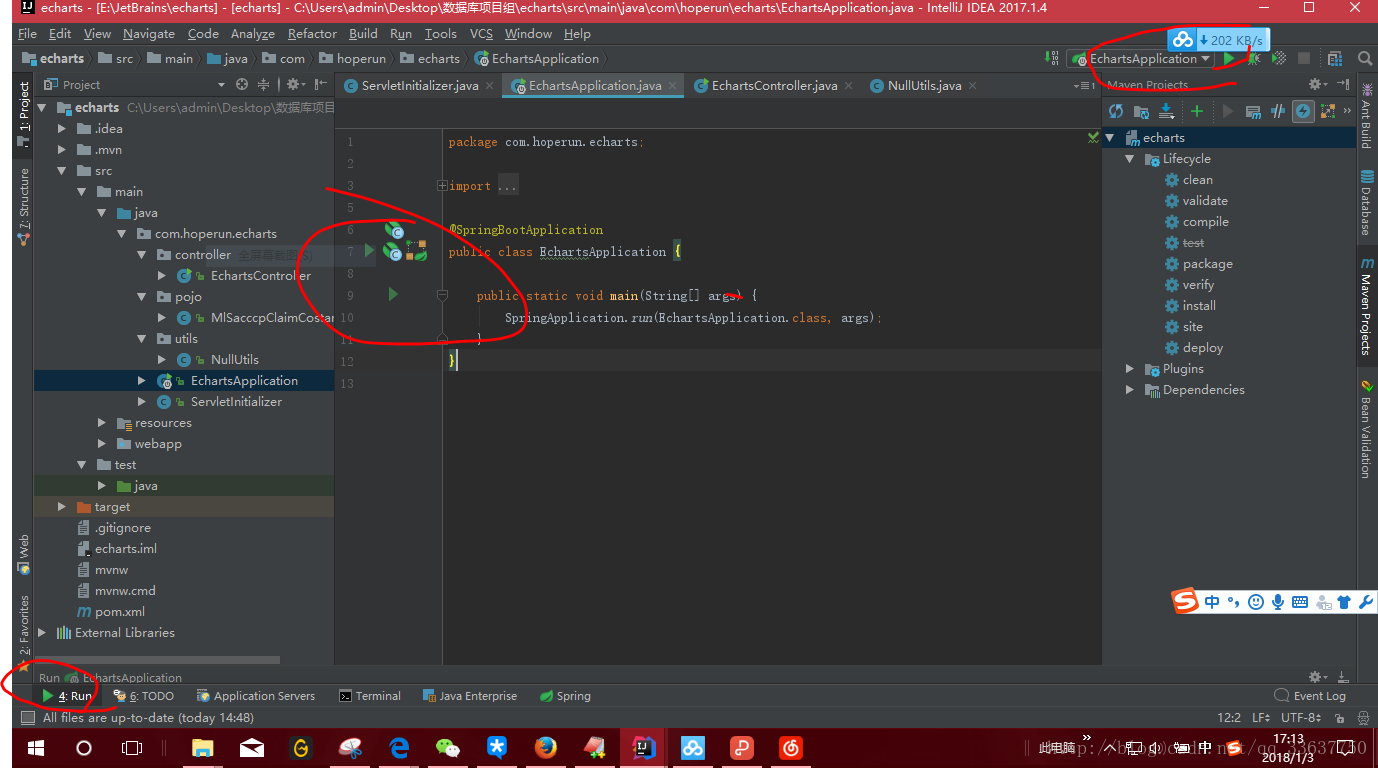This screenshot has width=1378, height=768.
Task: Switch to NullUtils.java tab
Action: (924, 86)
